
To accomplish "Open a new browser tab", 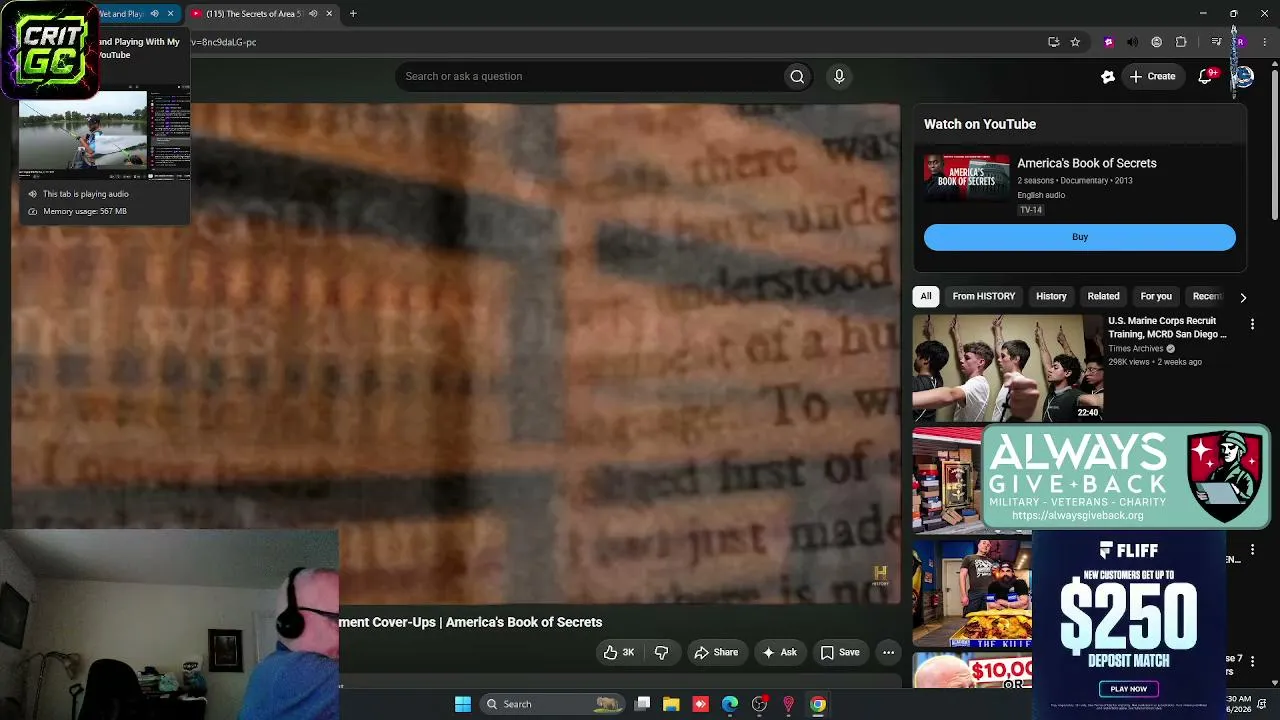I will click(x=353, y=14).
